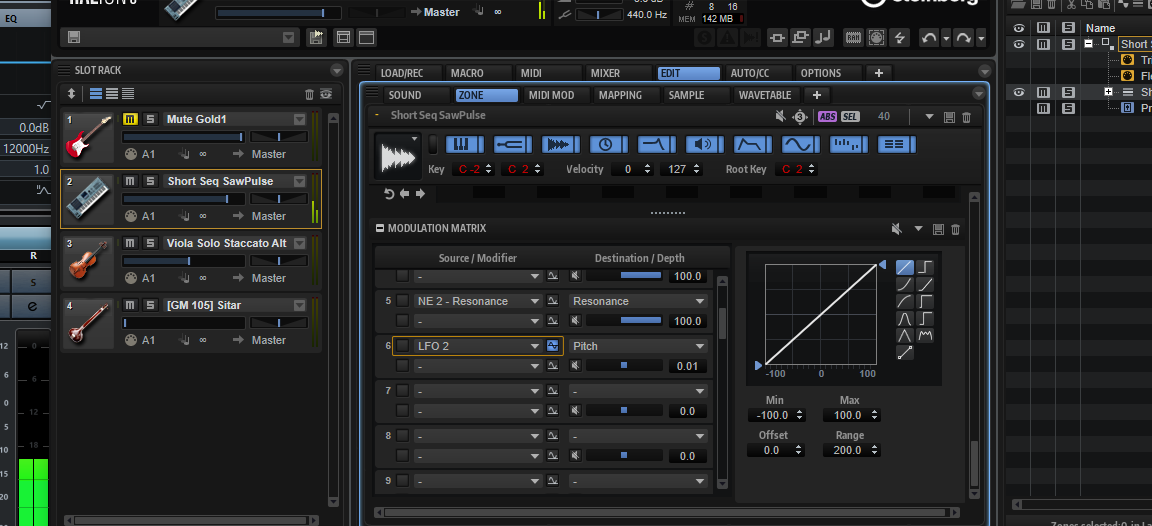Viewport: 1152px width, 526px height.
Task: Delete the Modulation Matrix preset trash icon
Action: (955, 229)
